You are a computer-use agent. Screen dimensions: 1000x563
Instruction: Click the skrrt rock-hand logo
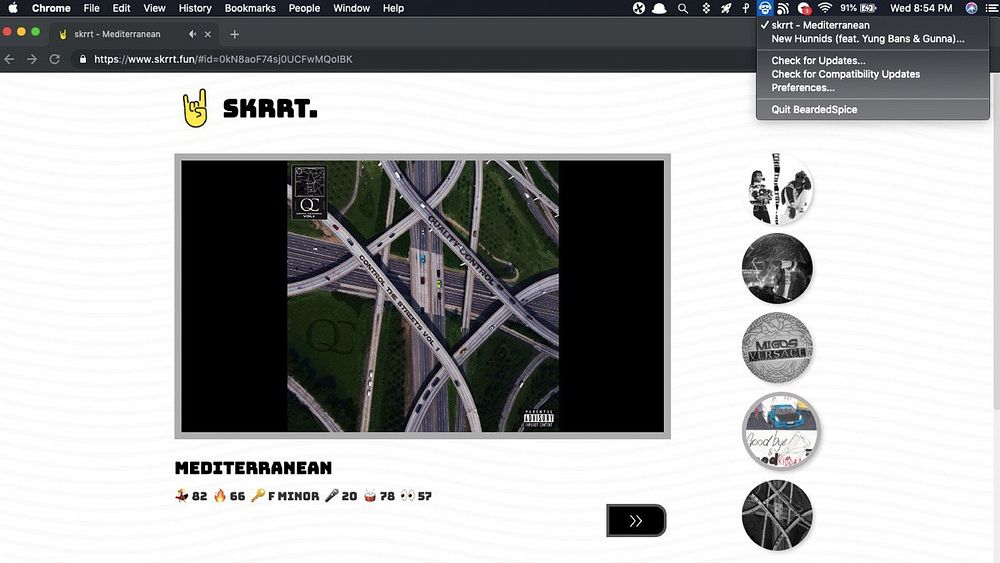(194, 108)
